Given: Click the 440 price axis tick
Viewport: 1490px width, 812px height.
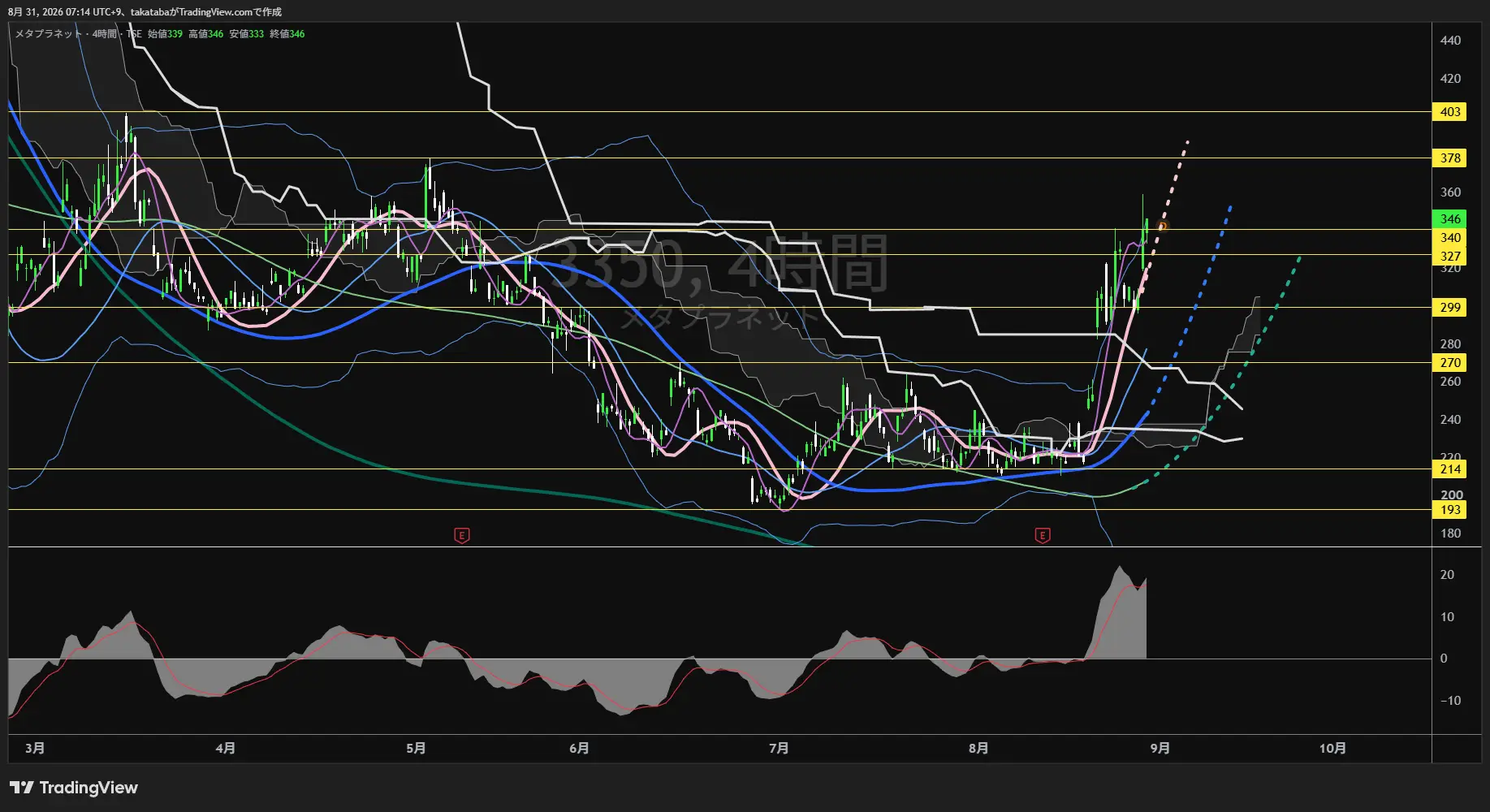Looking at the screenshot, I should 1450,41.
